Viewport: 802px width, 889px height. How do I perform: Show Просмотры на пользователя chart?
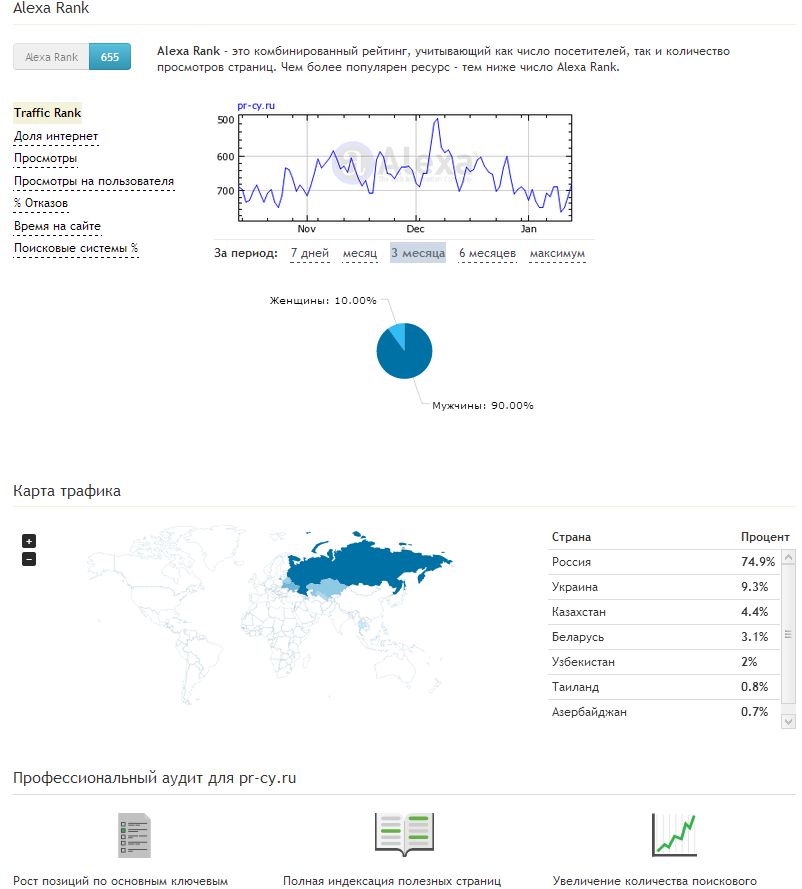point(94,182)
